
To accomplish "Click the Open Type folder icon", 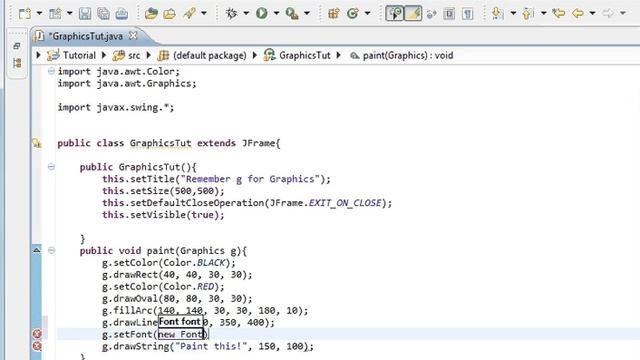I will 151,13.
